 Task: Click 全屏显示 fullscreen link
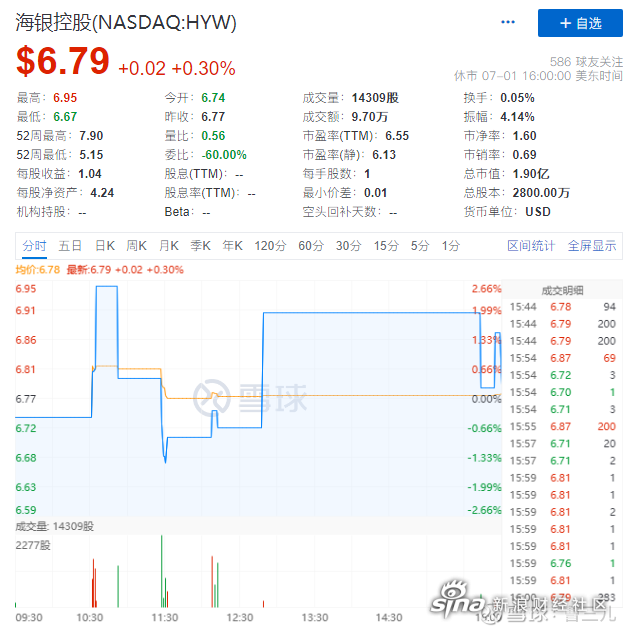[x=592, y=246]
